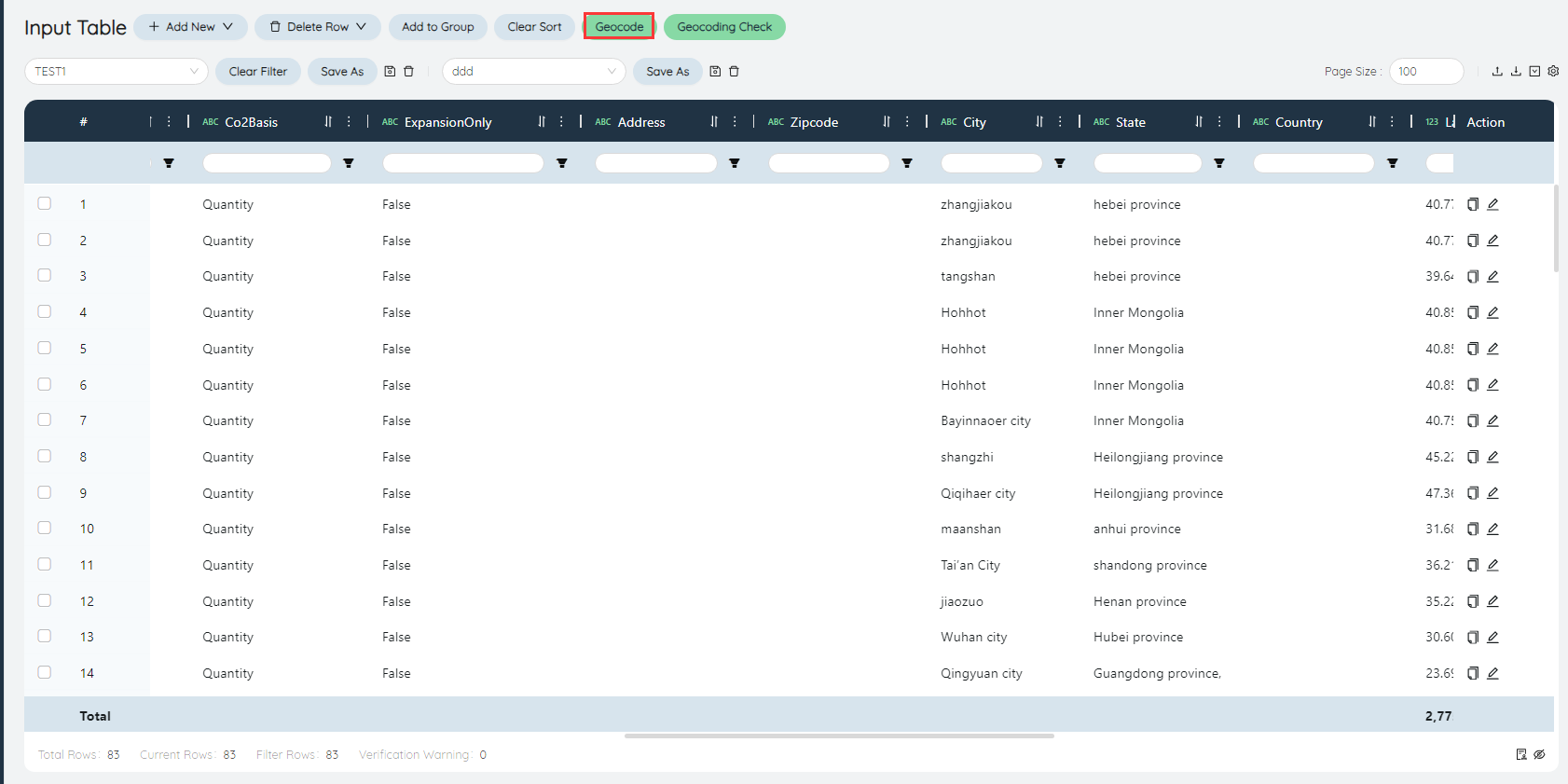Sort the Co2Basis column
1568x784 pixels.
[328, 121]
